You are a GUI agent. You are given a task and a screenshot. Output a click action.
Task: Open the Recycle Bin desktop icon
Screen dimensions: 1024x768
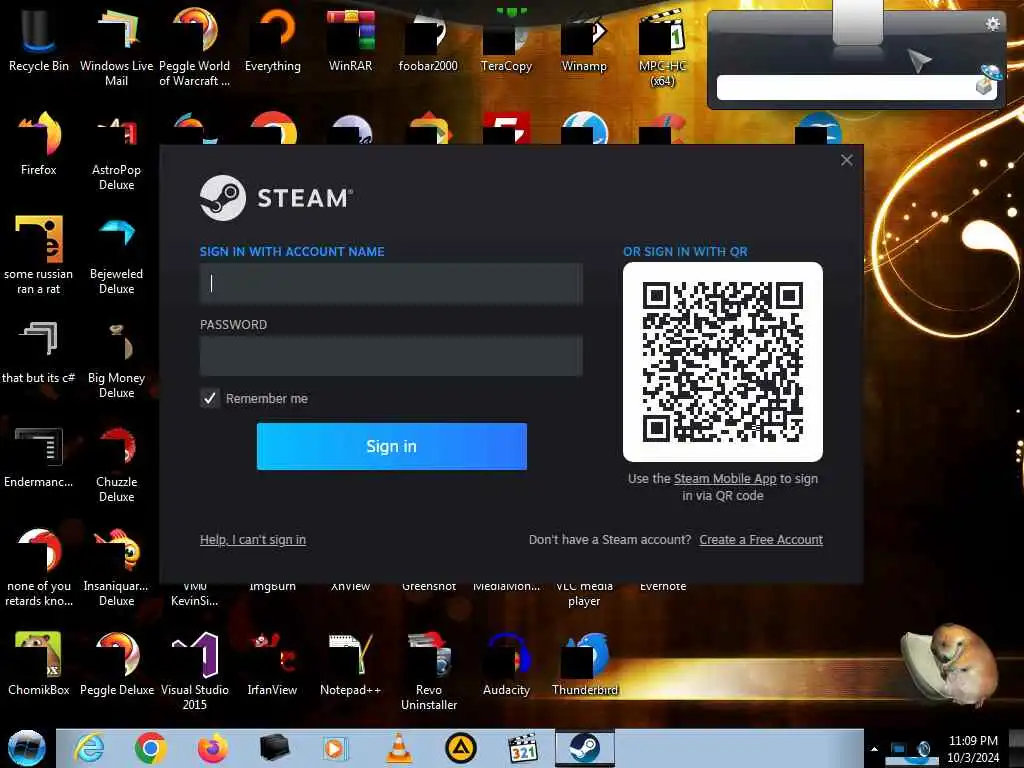click(39, 39)
